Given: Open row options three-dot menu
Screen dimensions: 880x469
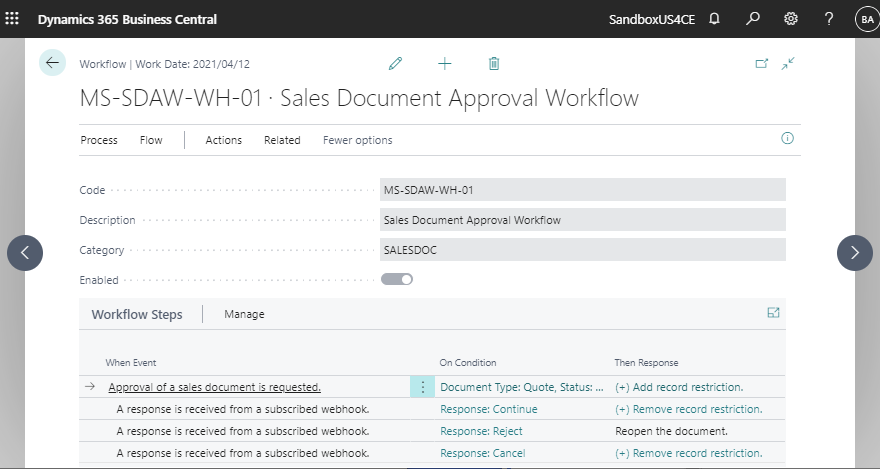Looking at the screenshot, I should 423,387.
